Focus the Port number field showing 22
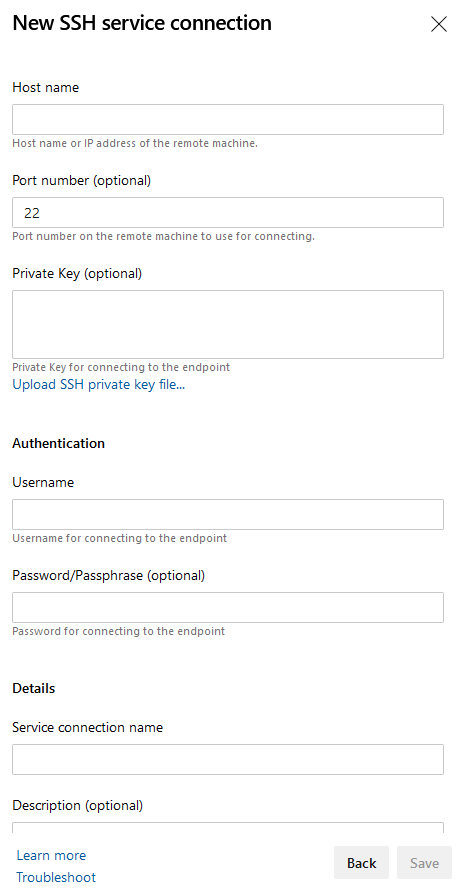460x894 pixels. pyautogui.click(x=228, y=213)
